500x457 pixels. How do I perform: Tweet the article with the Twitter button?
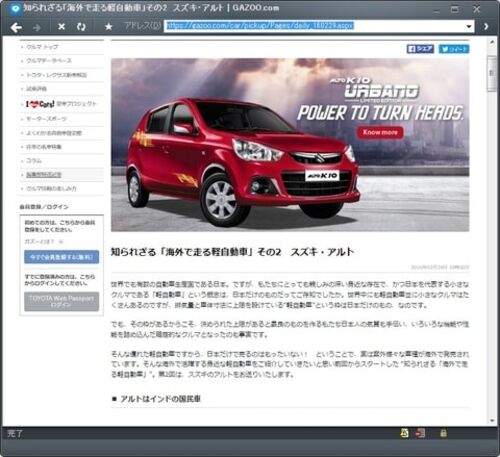click(x=454, y=49)
